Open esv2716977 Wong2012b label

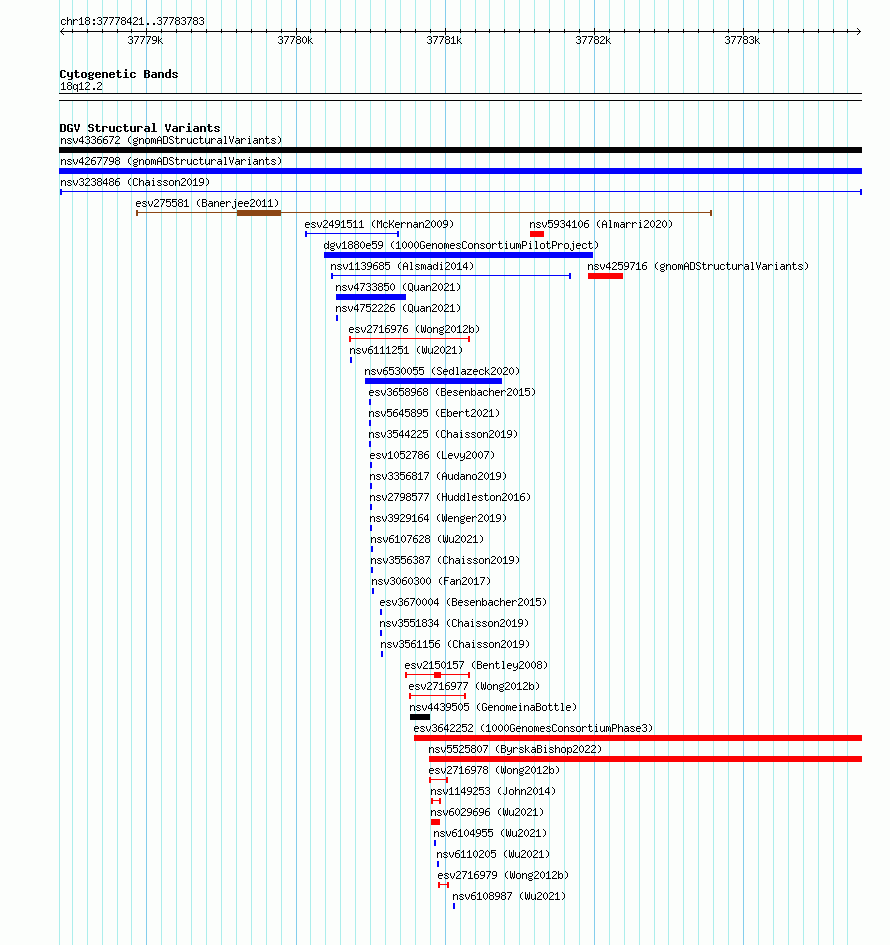pos(474,686)
